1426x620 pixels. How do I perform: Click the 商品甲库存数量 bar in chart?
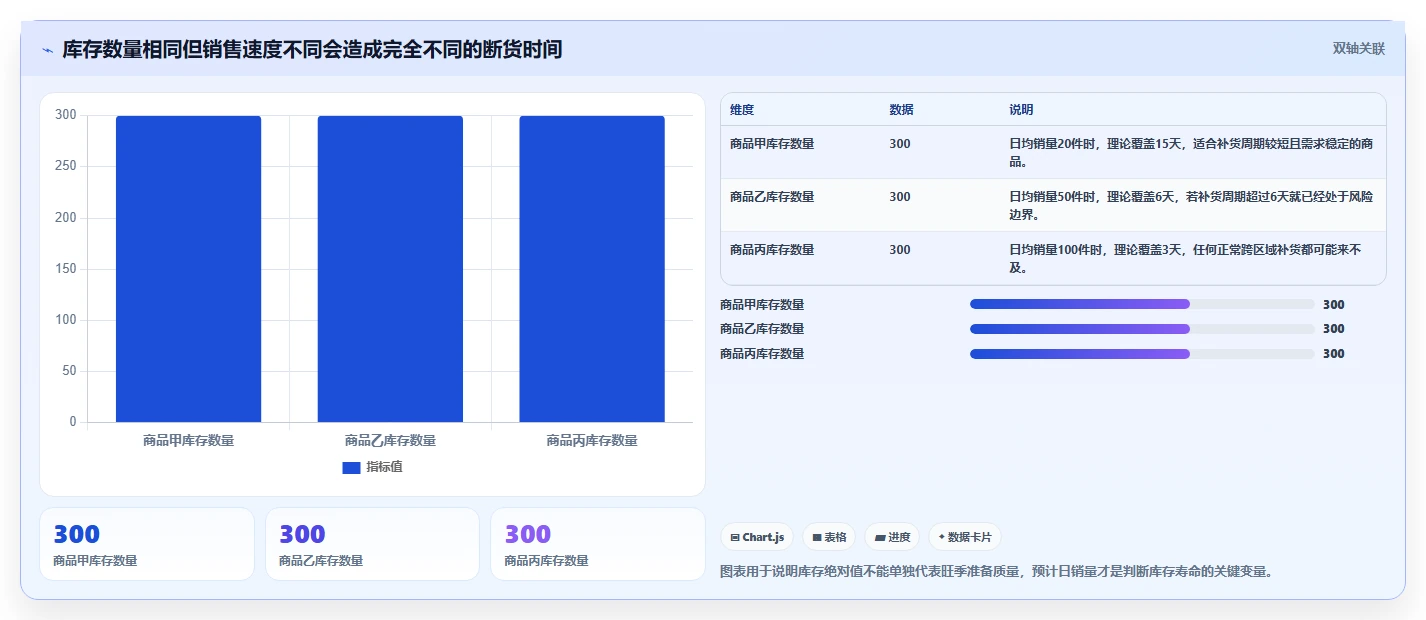188,269
